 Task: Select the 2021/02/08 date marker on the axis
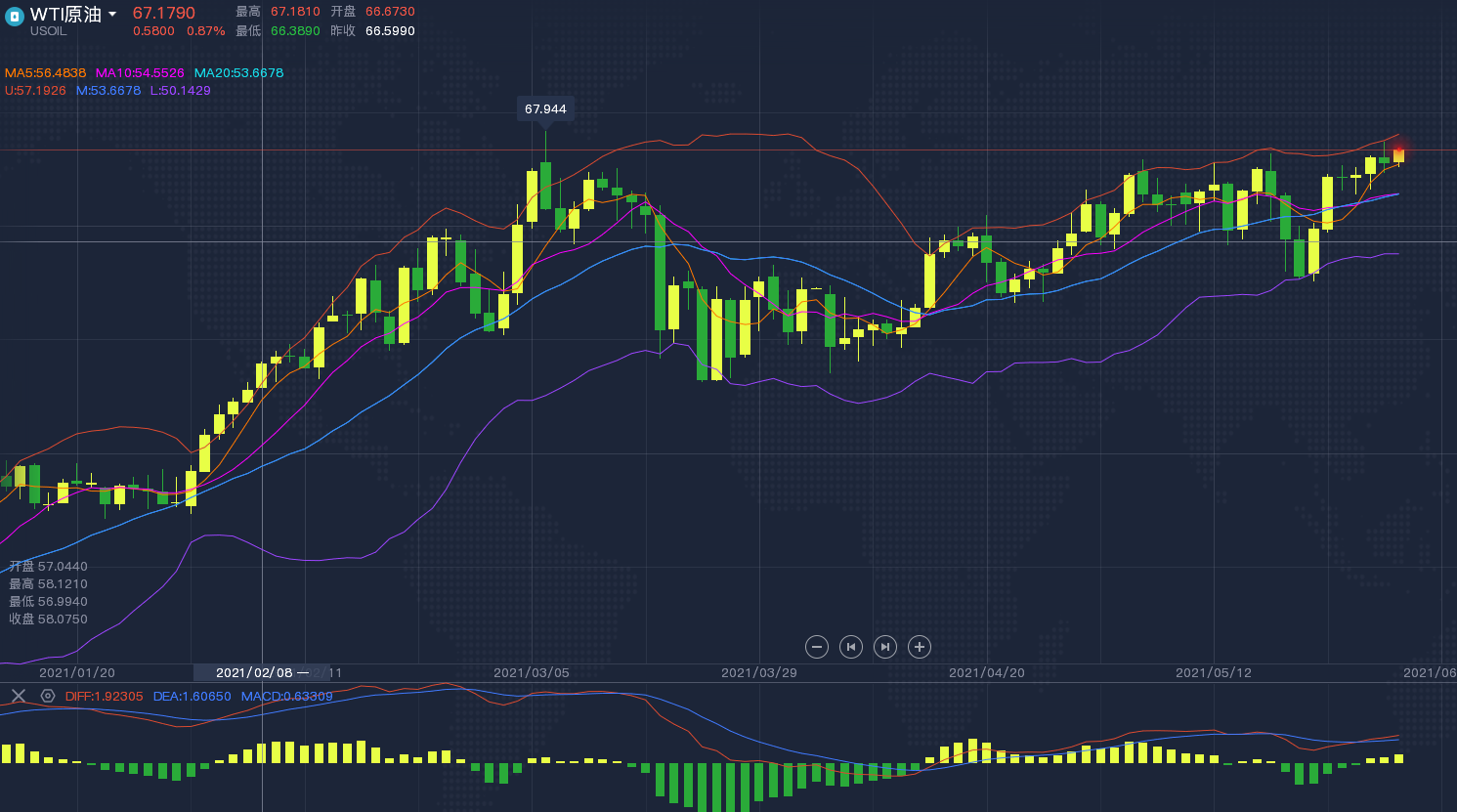pos(254,673)
